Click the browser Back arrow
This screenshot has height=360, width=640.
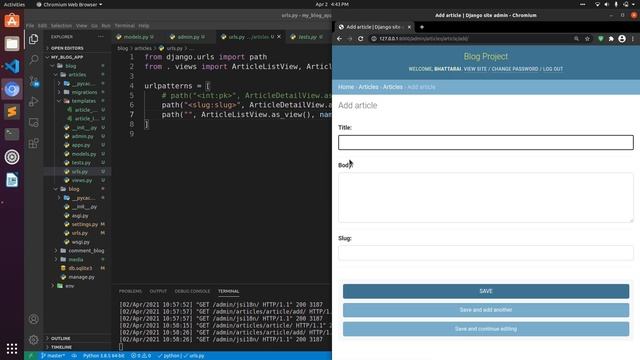pyautogui.click(x=340, y=39)
